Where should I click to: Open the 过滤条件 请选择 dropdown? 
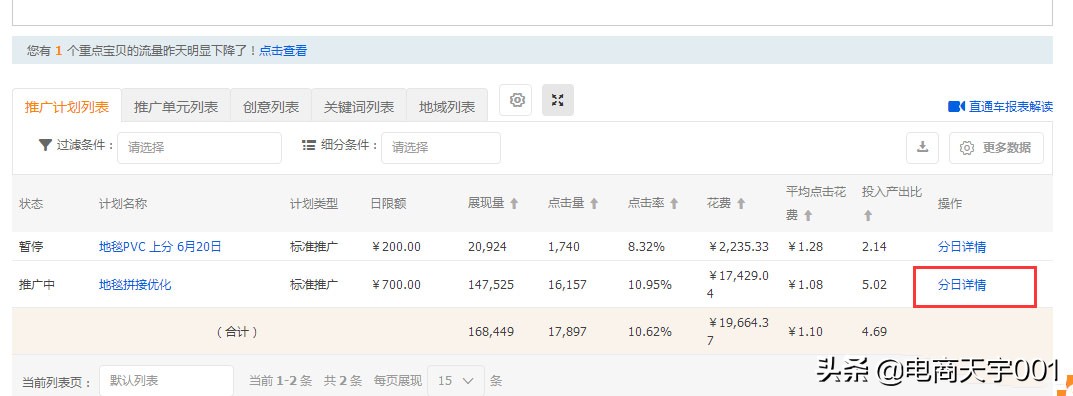[x=199, y=148]
